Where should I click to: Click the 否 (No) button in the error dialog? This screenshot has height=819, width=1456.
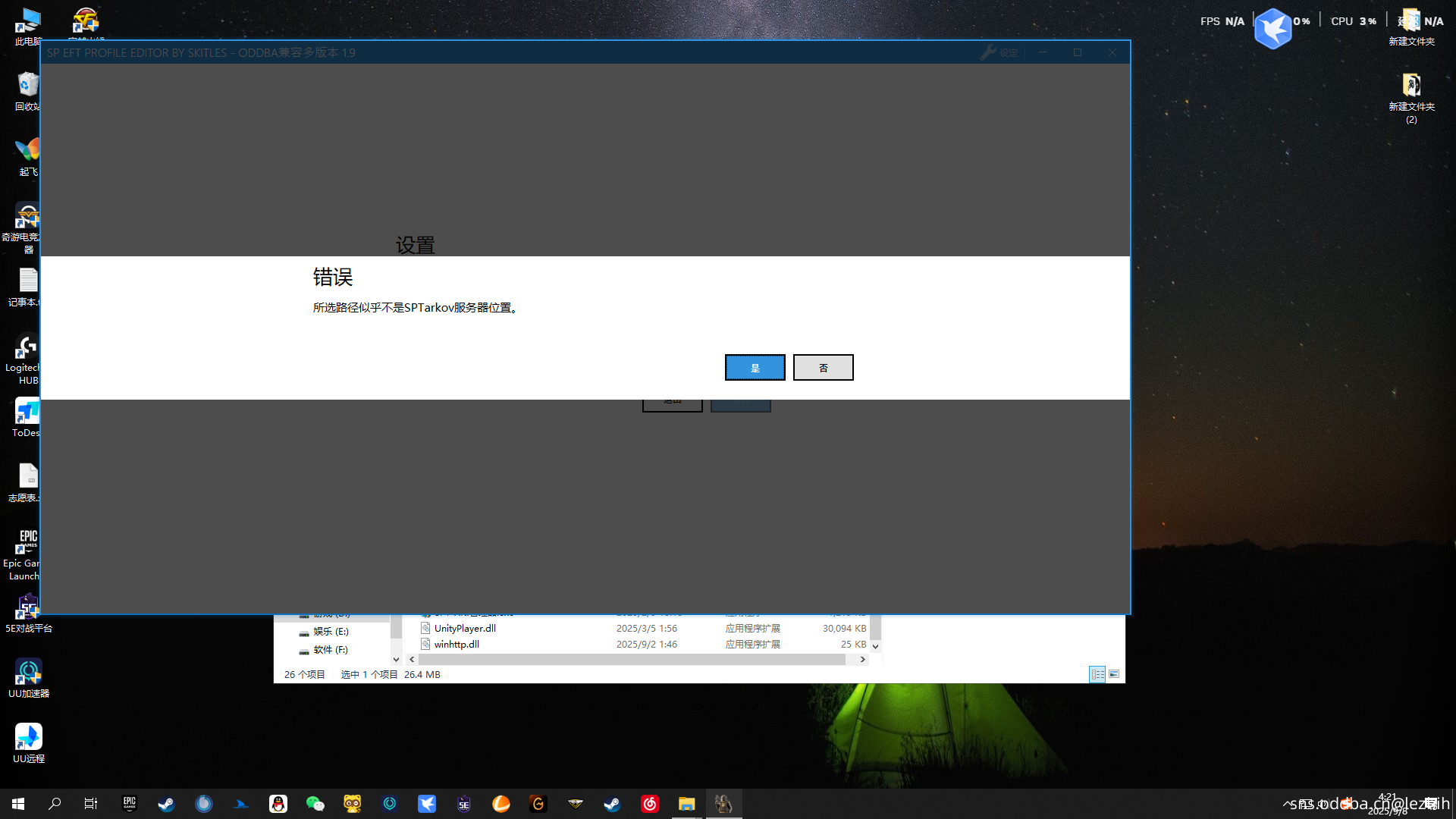click(x=823, y=368)
